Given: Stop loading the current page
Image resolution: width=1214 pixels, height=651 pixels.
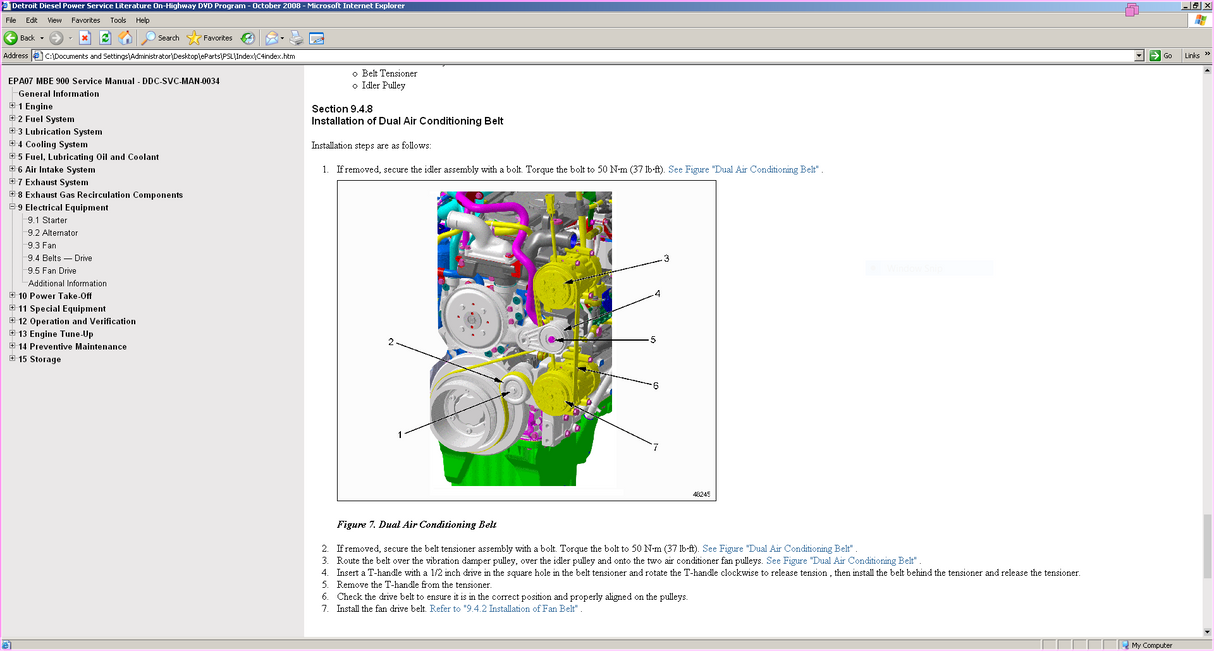Looking at the screenshot, I should pyautogui.click(x=85, y=38).
